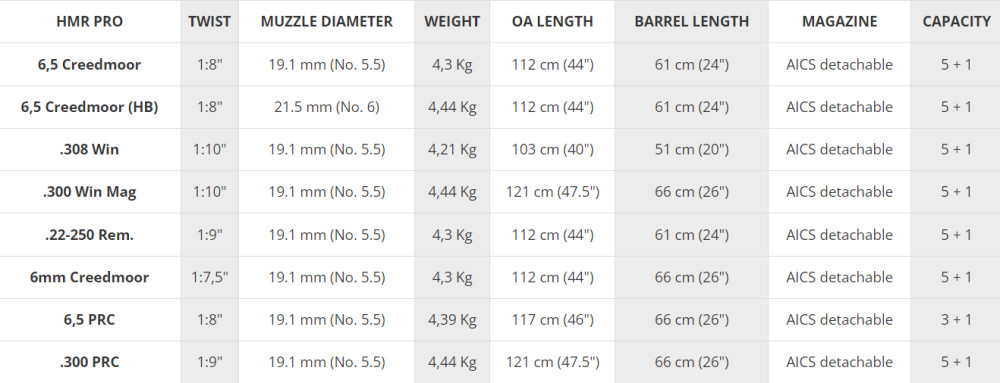This screenshot has height=383, width=1000.
Task: Select the 6mm Creedmoor row label
Action: pos(89,277)
